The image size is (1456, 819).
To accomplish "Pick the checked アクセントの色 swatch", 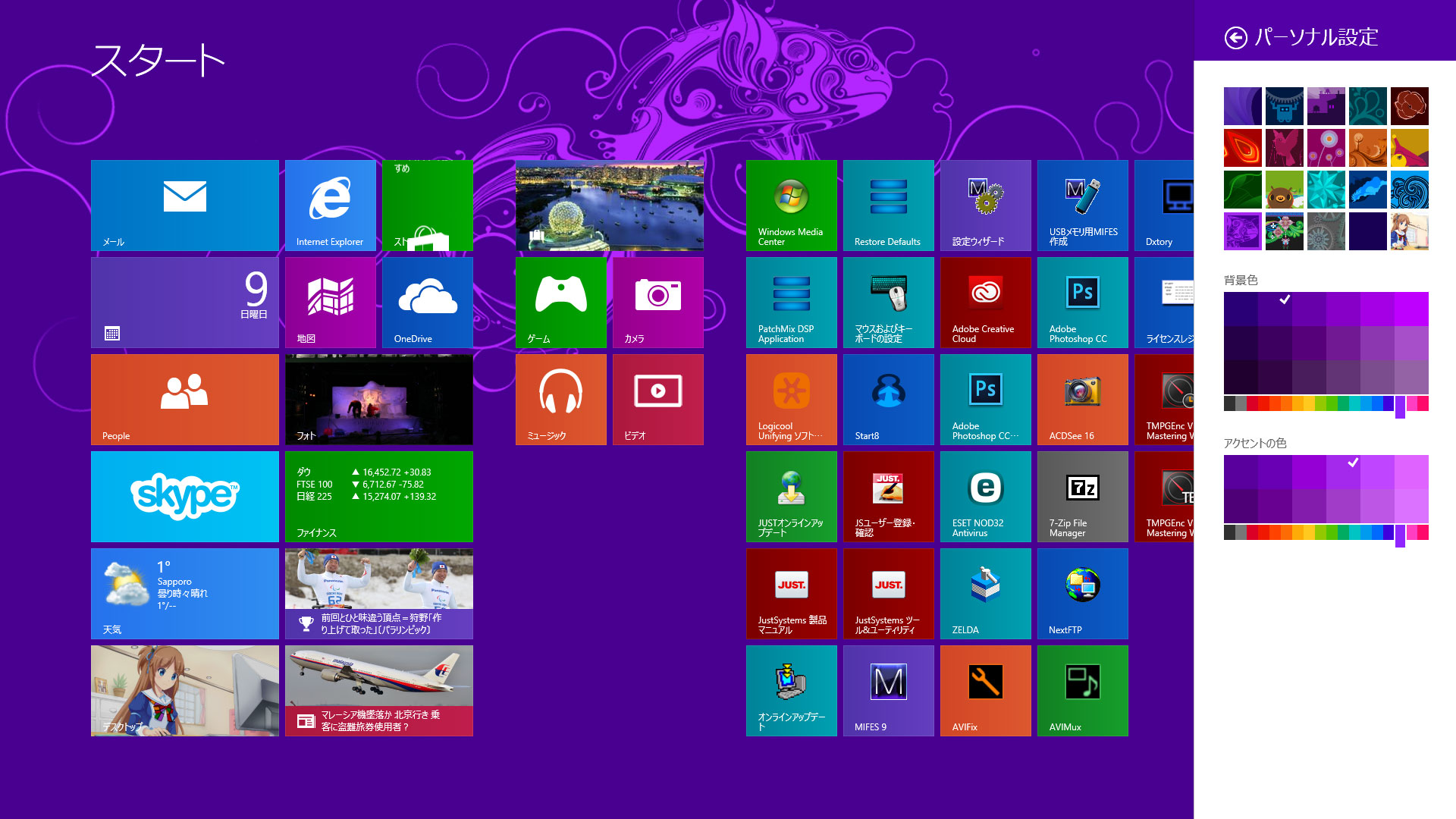I will [x=1343, y=472].
